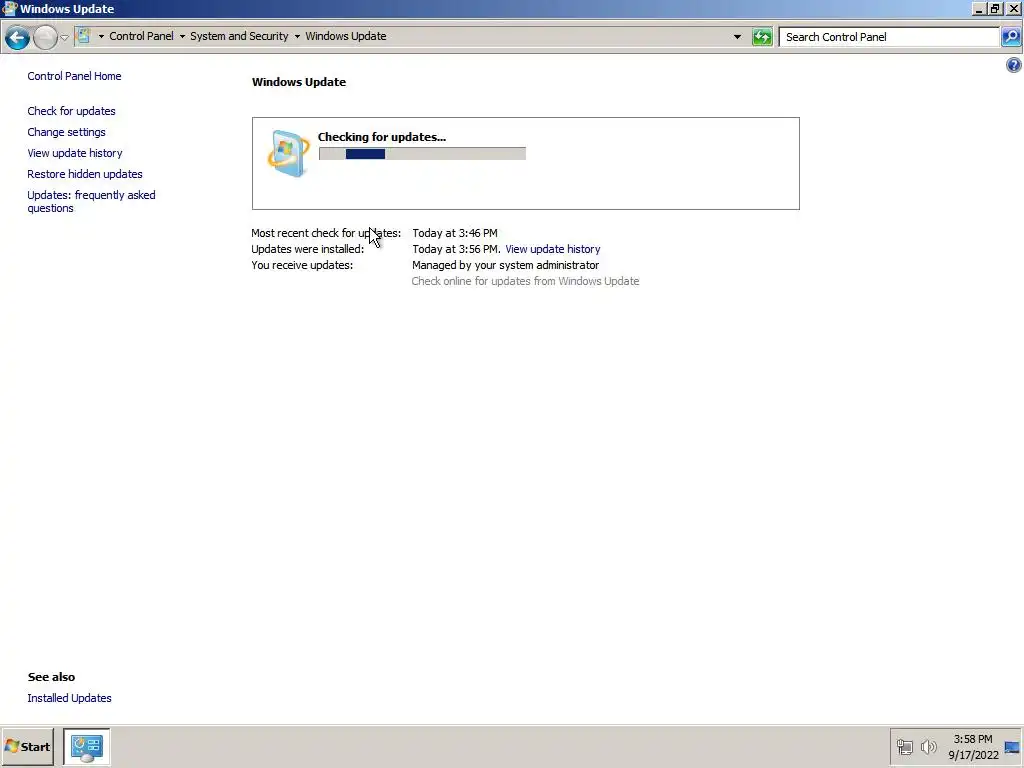Expand the Control Panel breadcrumb arrow
Screen dimensions: 1024x768
(182, 37)
